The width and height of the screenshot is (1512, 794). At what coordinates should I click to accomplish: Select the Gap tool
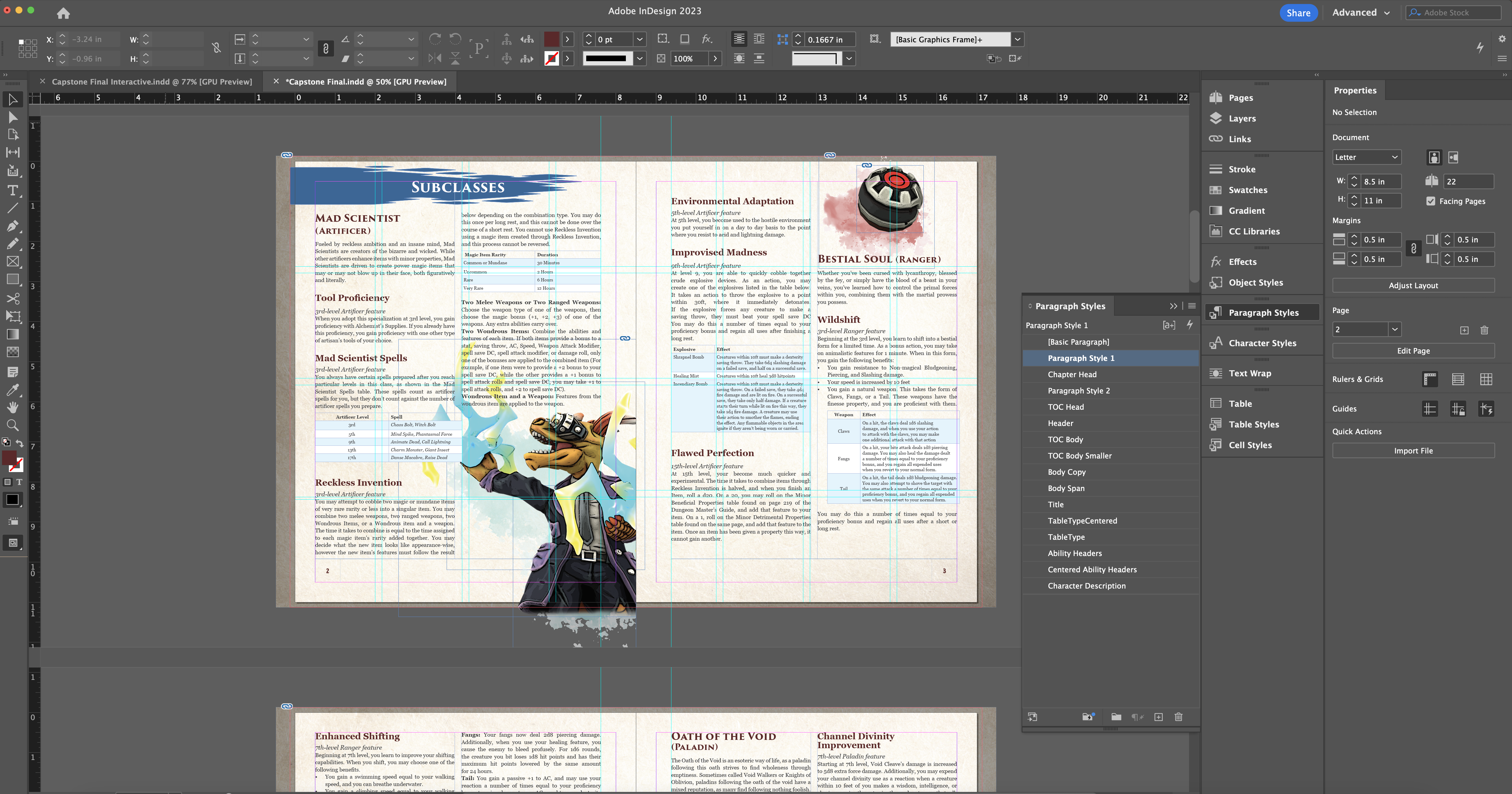pyautogui.click(x=13, y=153)
